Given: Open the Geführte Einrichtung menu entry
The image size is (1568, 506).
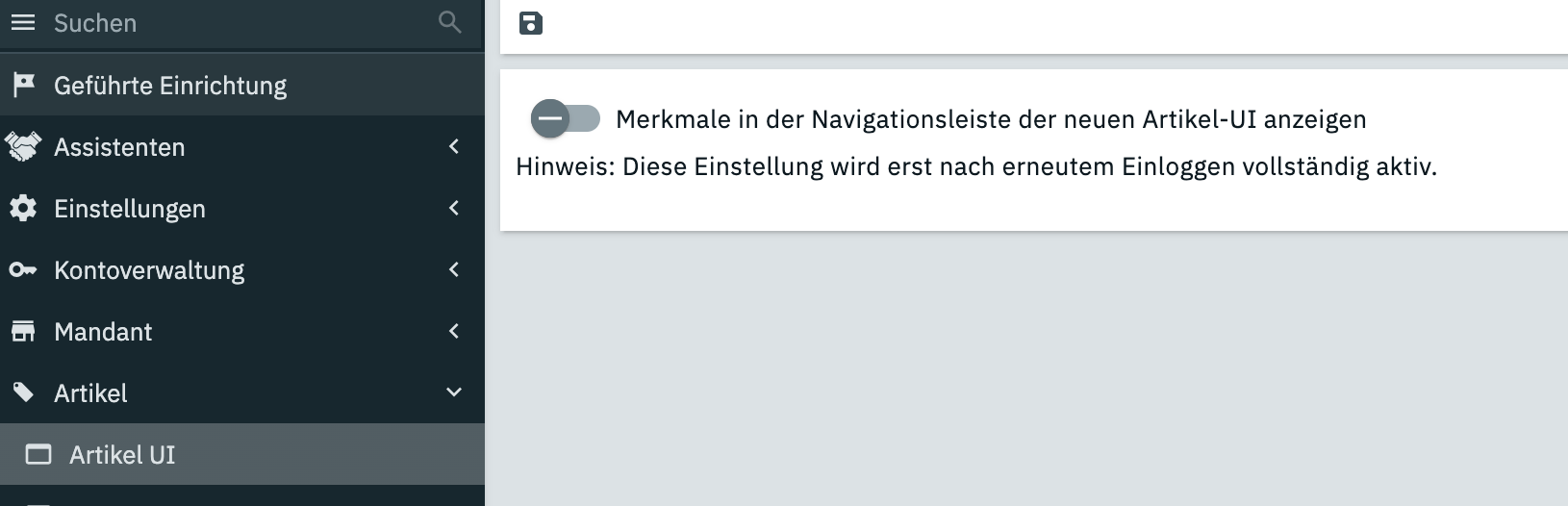Looking at the screenshot, I should pyautogui.click(x=170, y=86).
